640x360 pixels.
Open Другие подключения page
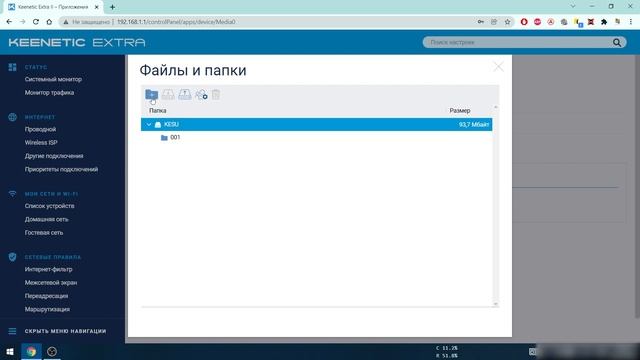click(54, 156)
